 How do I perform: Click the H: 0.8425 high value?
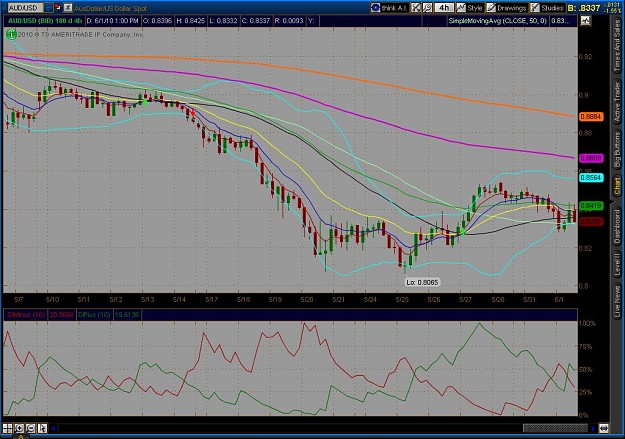tap(191, 21)
